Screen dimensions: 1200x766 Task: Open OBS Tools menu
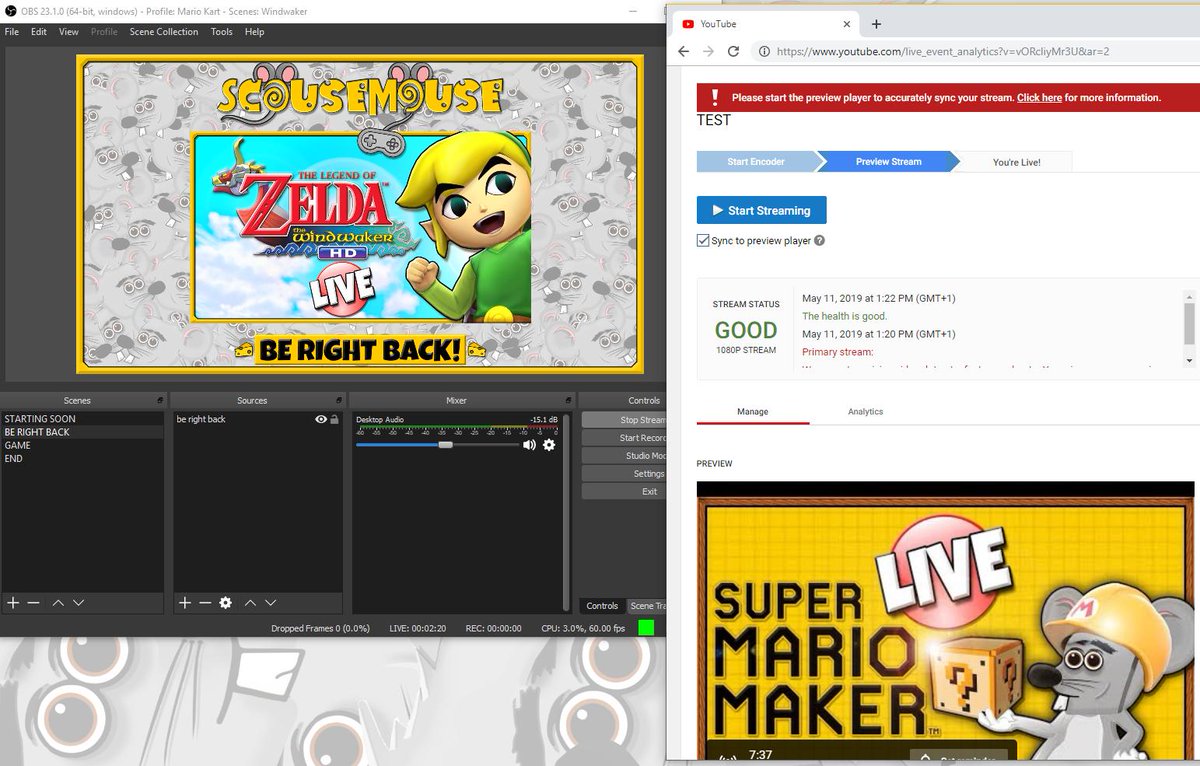pos(222,32)
